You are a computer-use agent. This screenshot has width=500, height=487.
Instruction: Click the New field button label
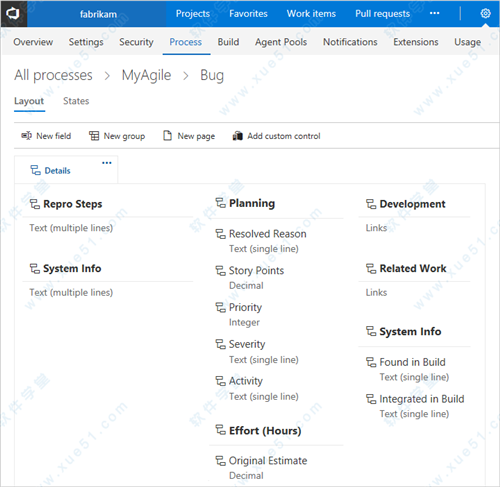(x=53, y=136)
